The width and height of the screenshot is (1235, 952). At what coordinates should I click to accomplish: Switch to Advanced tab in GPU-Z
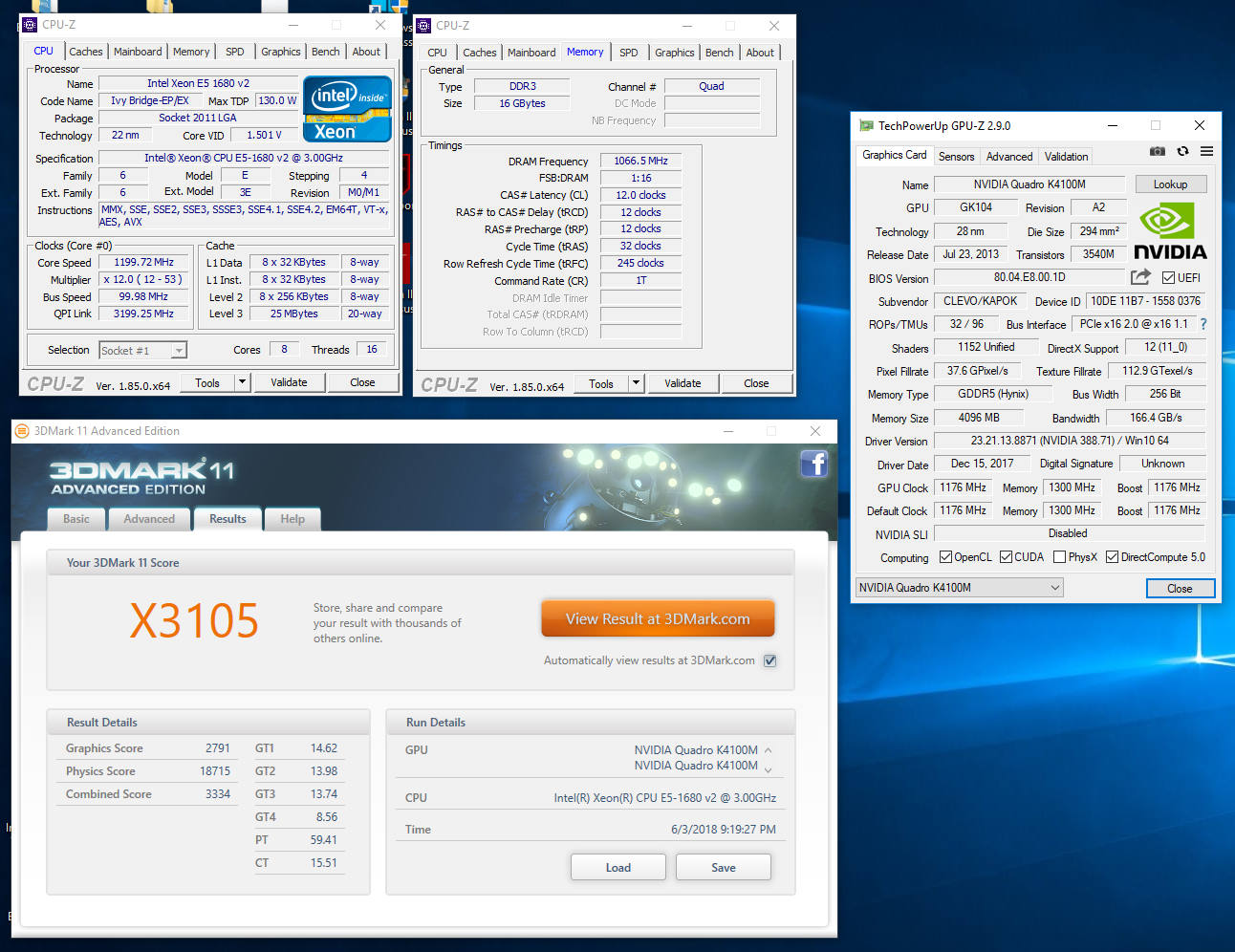click(x=1009, y=157)
